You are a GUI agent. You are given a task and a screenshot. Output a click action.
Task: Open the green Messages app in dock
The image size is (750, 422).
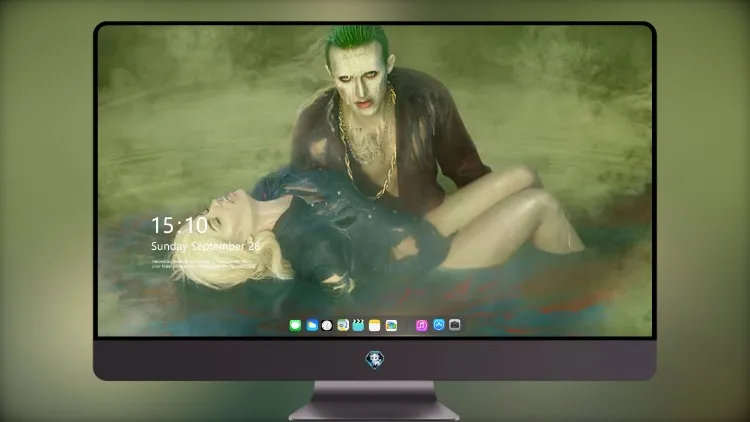tap(295, 326)
